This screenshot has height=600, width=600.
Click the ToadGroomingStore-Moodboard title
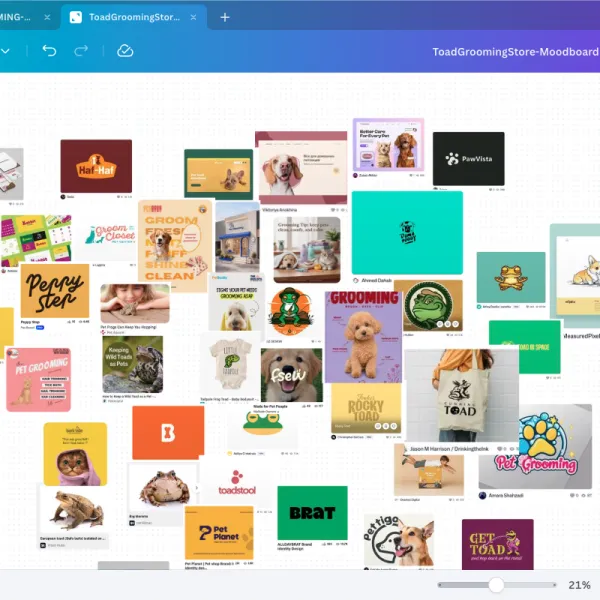pyautogui.click(x=516, y=52)
